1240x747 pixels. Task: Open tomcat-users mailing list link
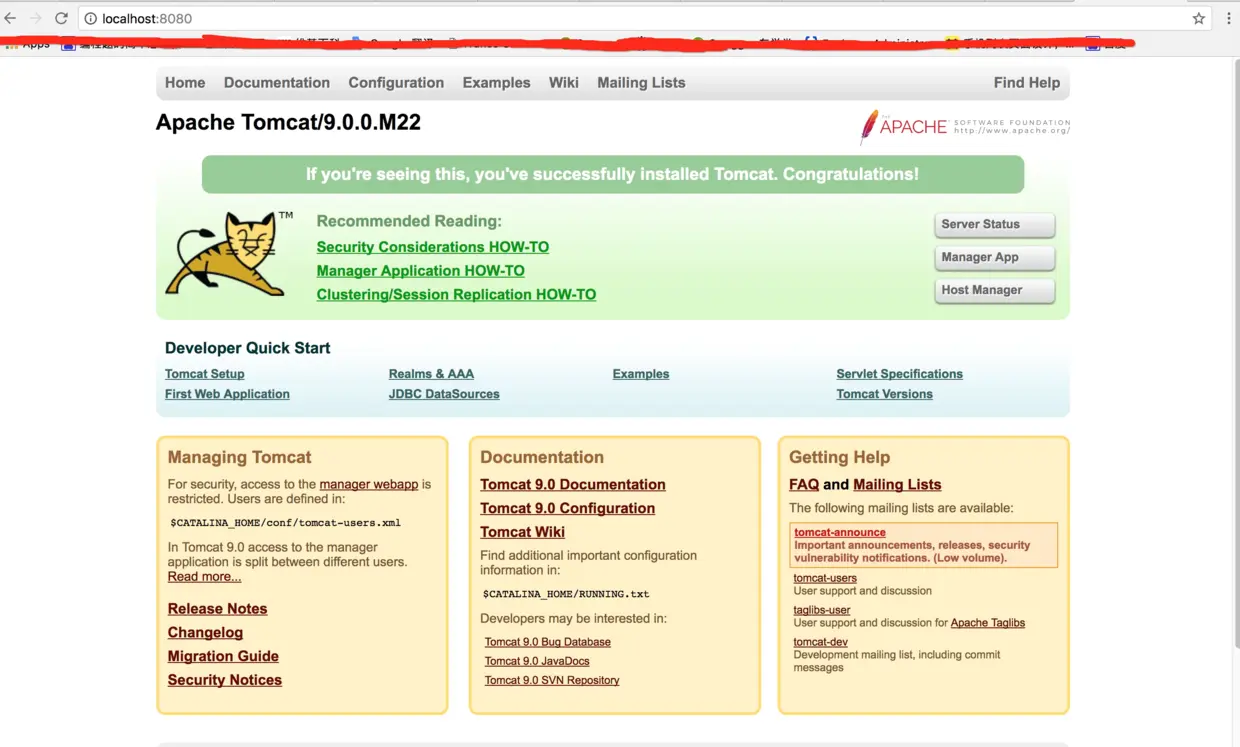825,578
